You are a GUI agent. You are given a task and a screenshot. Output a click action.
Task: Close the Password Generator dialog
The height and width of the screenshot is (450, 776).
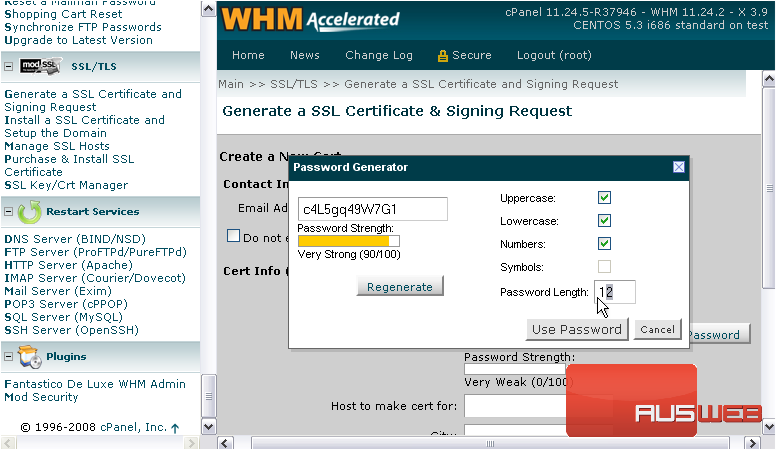(678, 167)
